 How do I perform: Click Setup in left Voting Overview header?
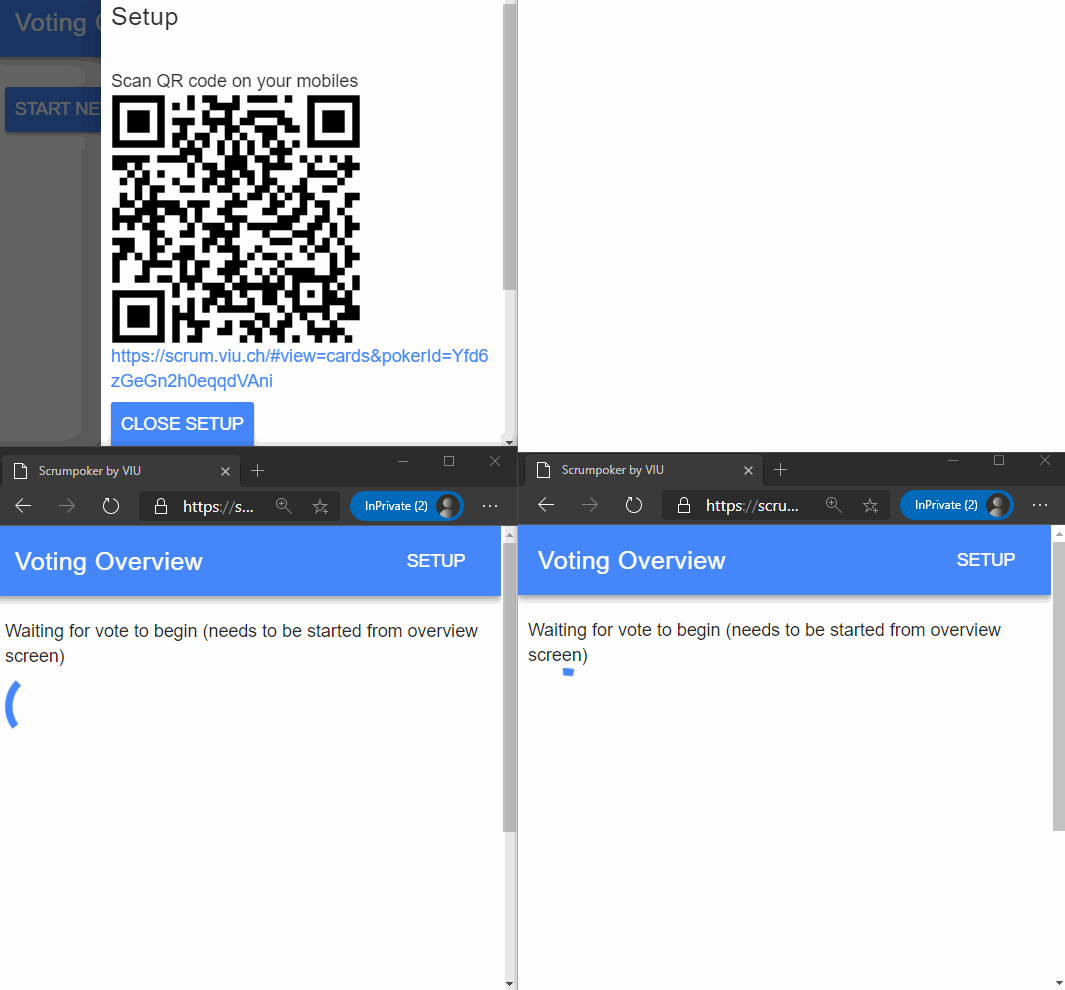pyautogui.click(x=436, y=561)
